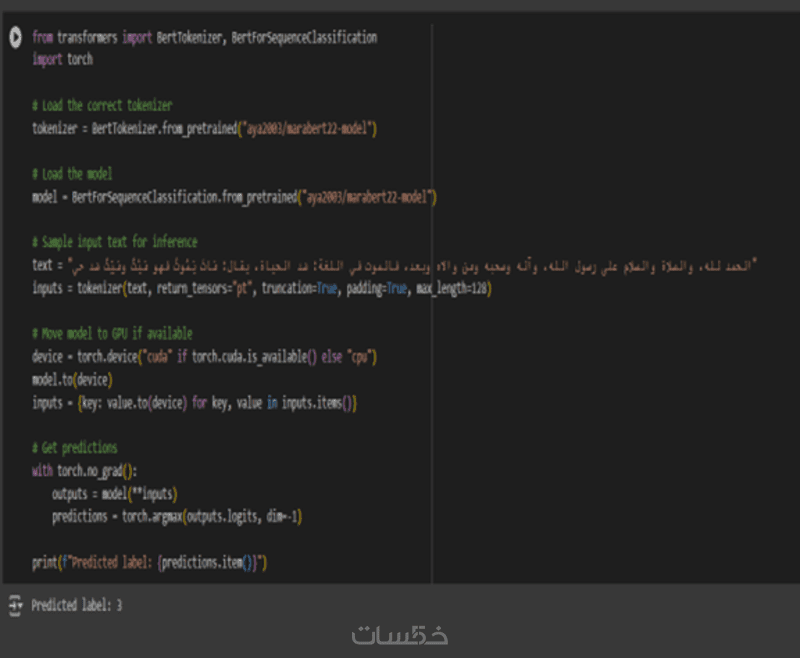Click the '# Load the correct tokenizer' comment
Viewport: 800px width, 658px height.
click(x=102, y=105)
